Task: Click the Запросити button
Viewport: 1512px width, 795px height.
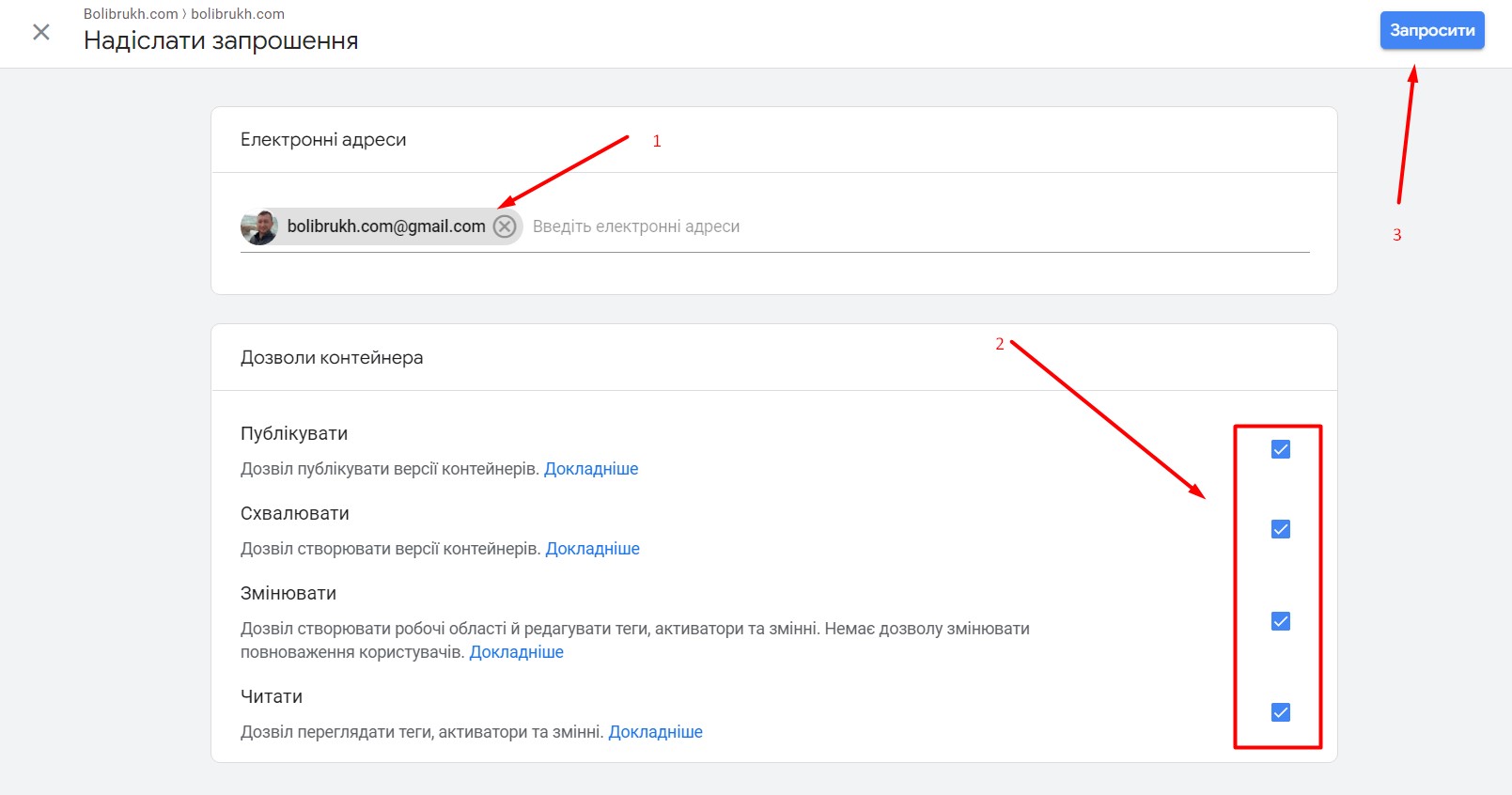Action: coord(1432,30)
